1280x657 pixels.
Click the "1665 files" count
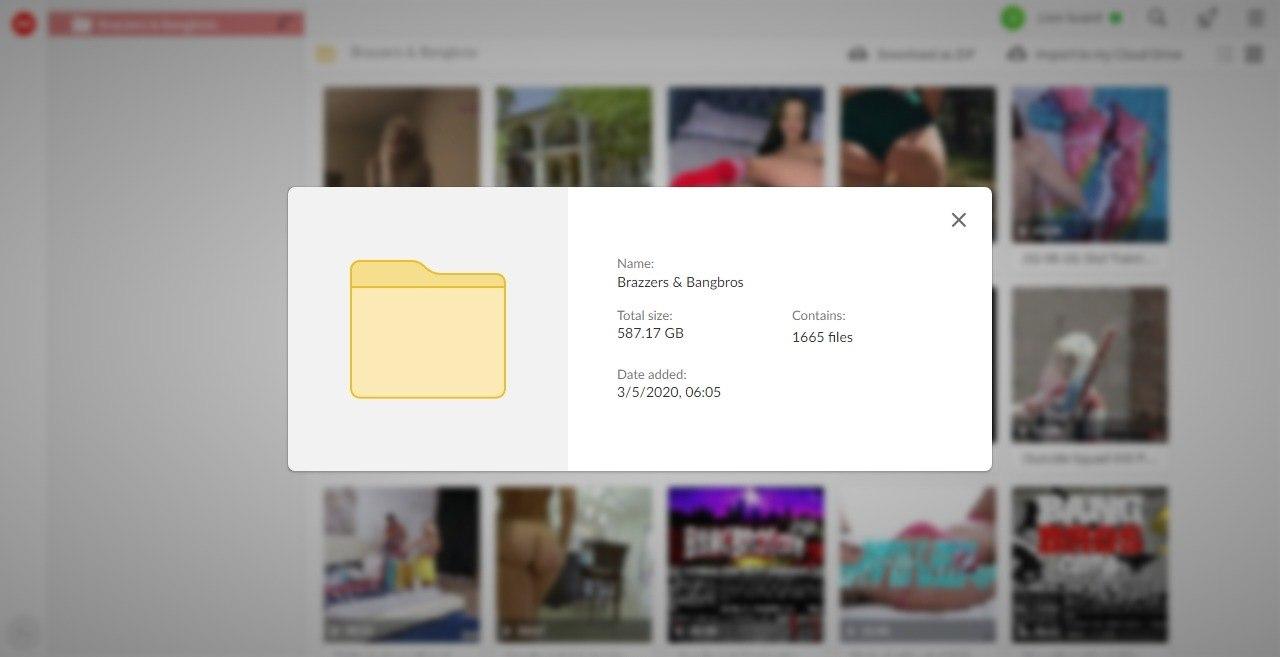822,337
